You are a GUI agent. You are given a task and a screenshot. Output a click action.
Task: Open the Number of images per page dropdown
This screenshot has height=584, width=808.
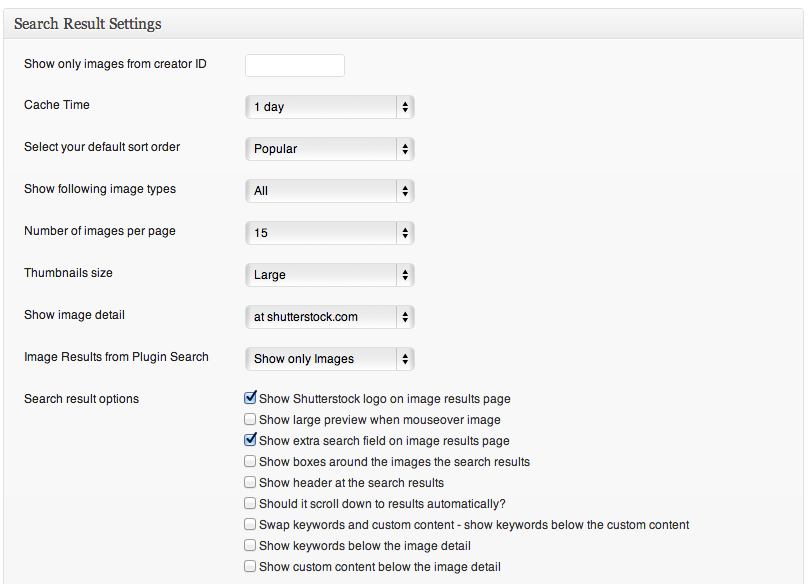[x=329, y=233]
